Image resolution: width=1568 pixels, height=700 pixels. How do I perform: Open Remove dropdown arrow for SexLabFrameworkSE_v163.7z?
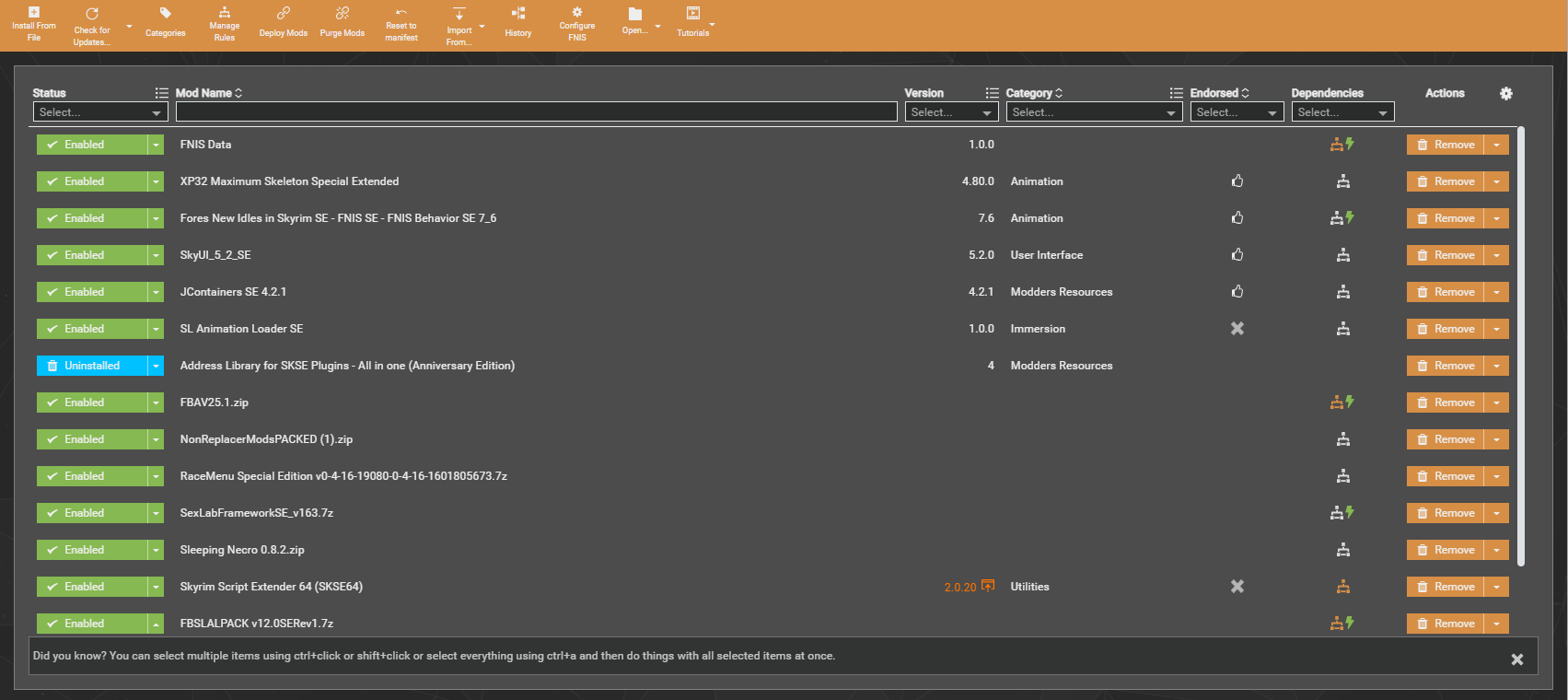point(1497,513)
